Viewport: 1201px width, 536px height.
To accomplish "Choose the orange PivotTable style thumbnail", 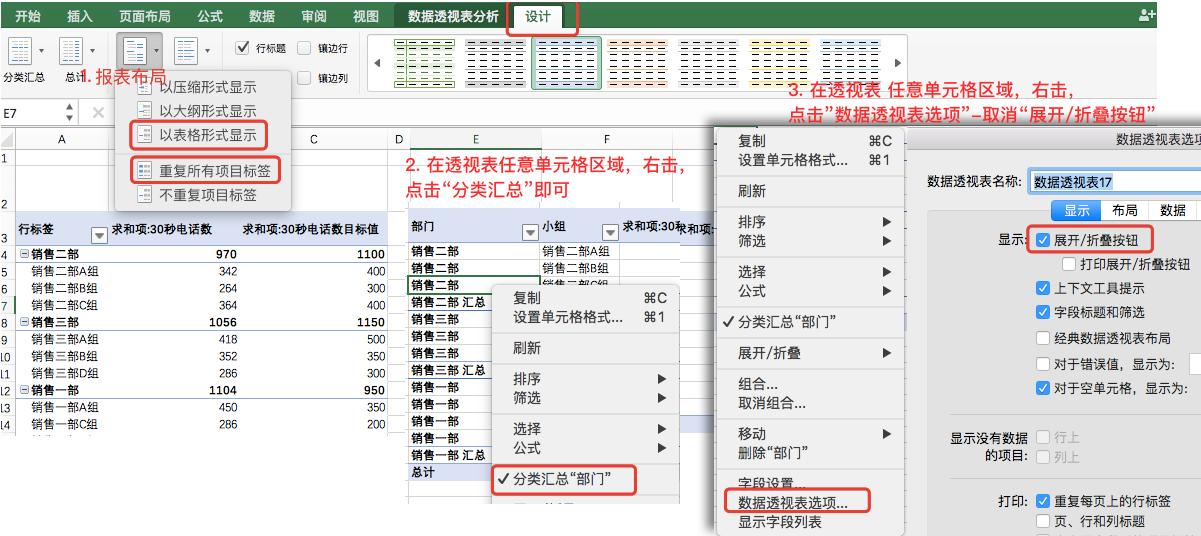I will (637, 61).
